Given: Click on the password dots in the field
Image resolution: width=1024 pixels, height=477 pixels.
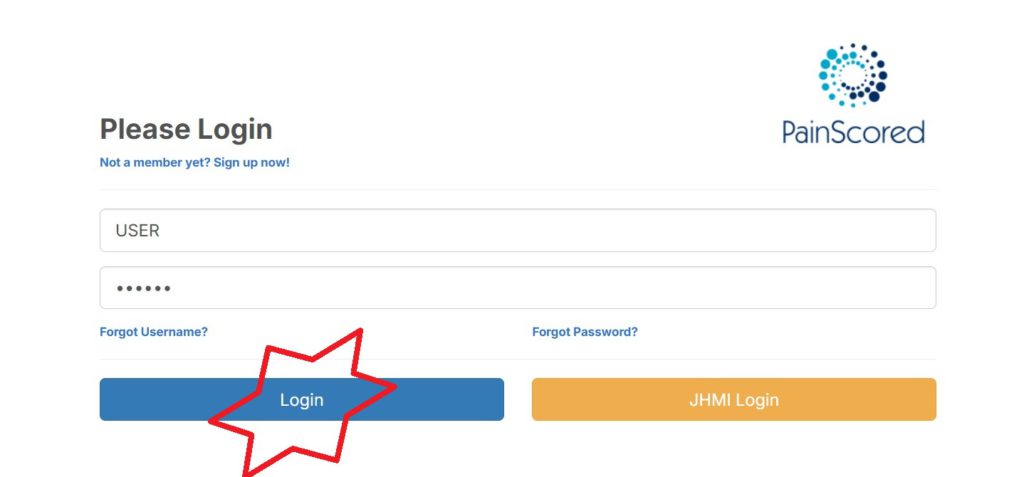Looking at the screenshot, I should [x=144, y=288].
